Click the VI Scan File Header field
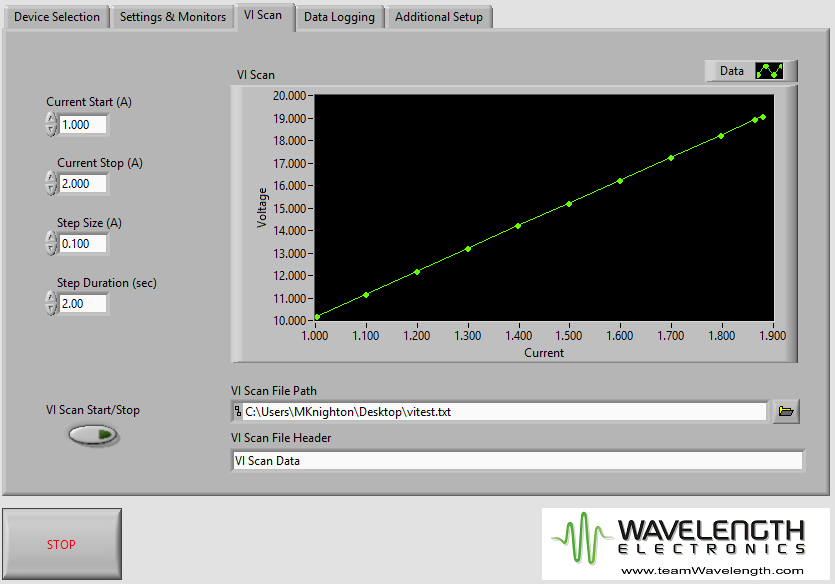 (516, 461)
